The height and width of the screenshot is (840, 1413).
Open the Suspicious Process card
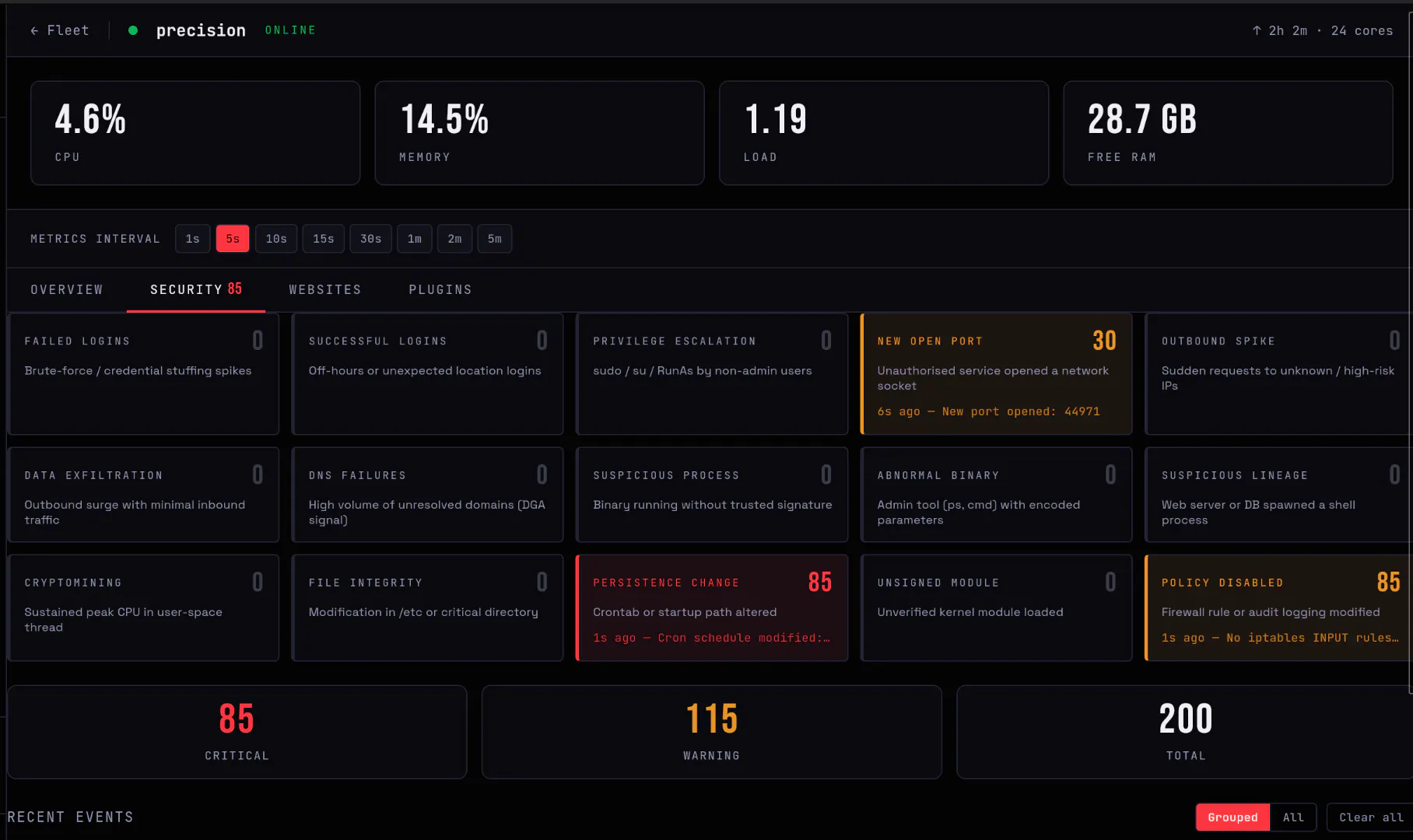coord(712,495)
